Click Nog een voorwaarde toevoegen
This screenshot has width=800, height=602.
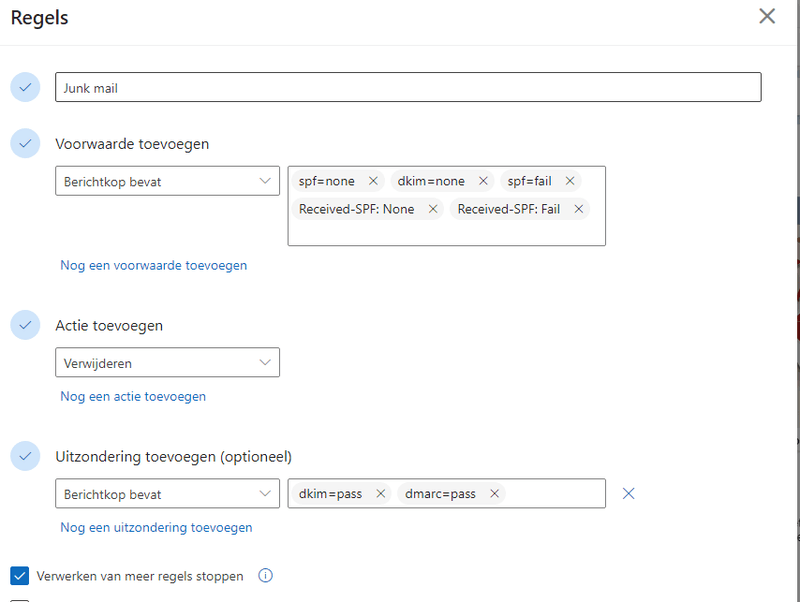pyautogui.click(x=154, y=265)
